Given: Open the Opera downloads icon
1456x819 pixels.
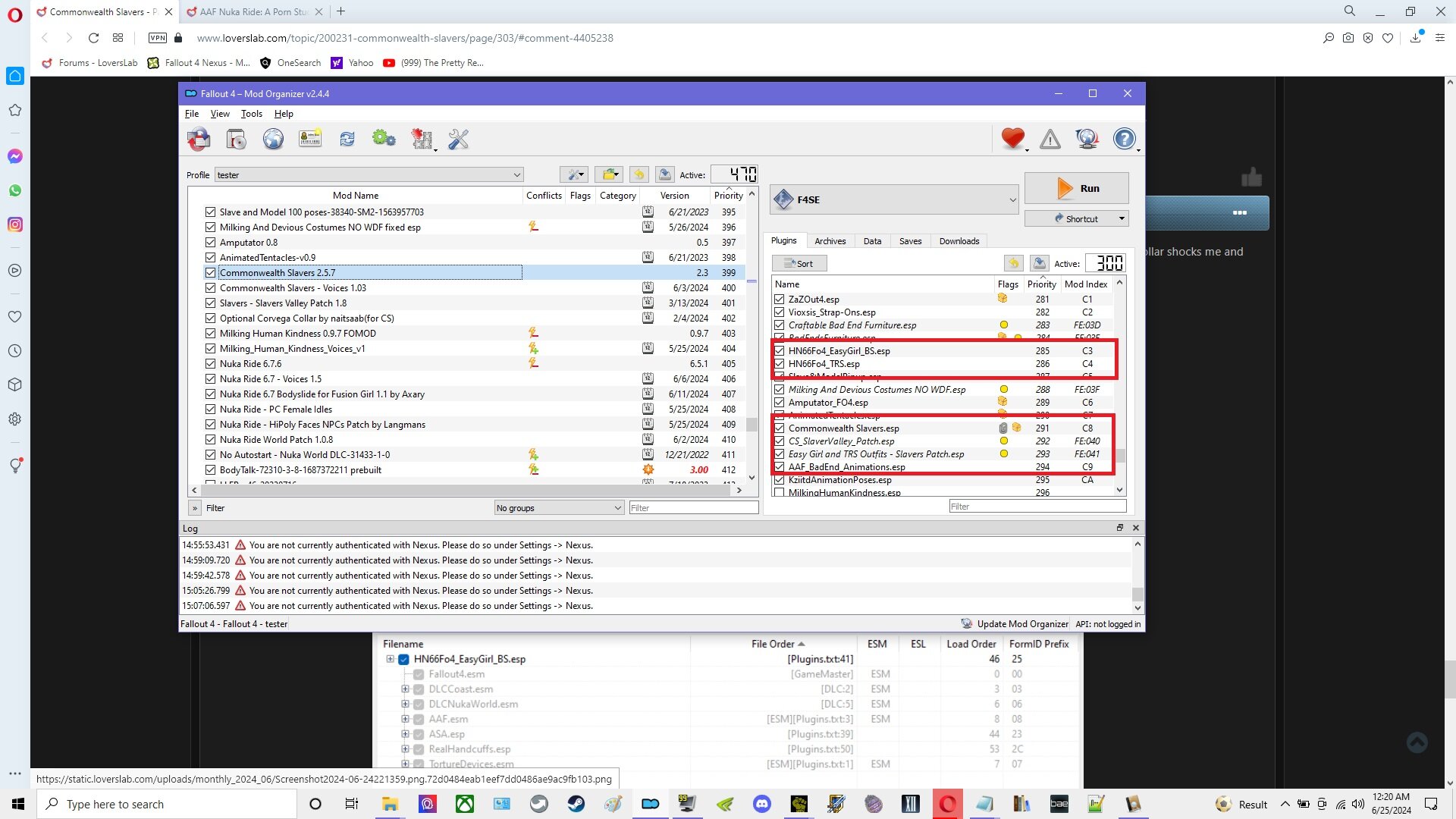Looking at the screenshot, I should point(1415,38).
